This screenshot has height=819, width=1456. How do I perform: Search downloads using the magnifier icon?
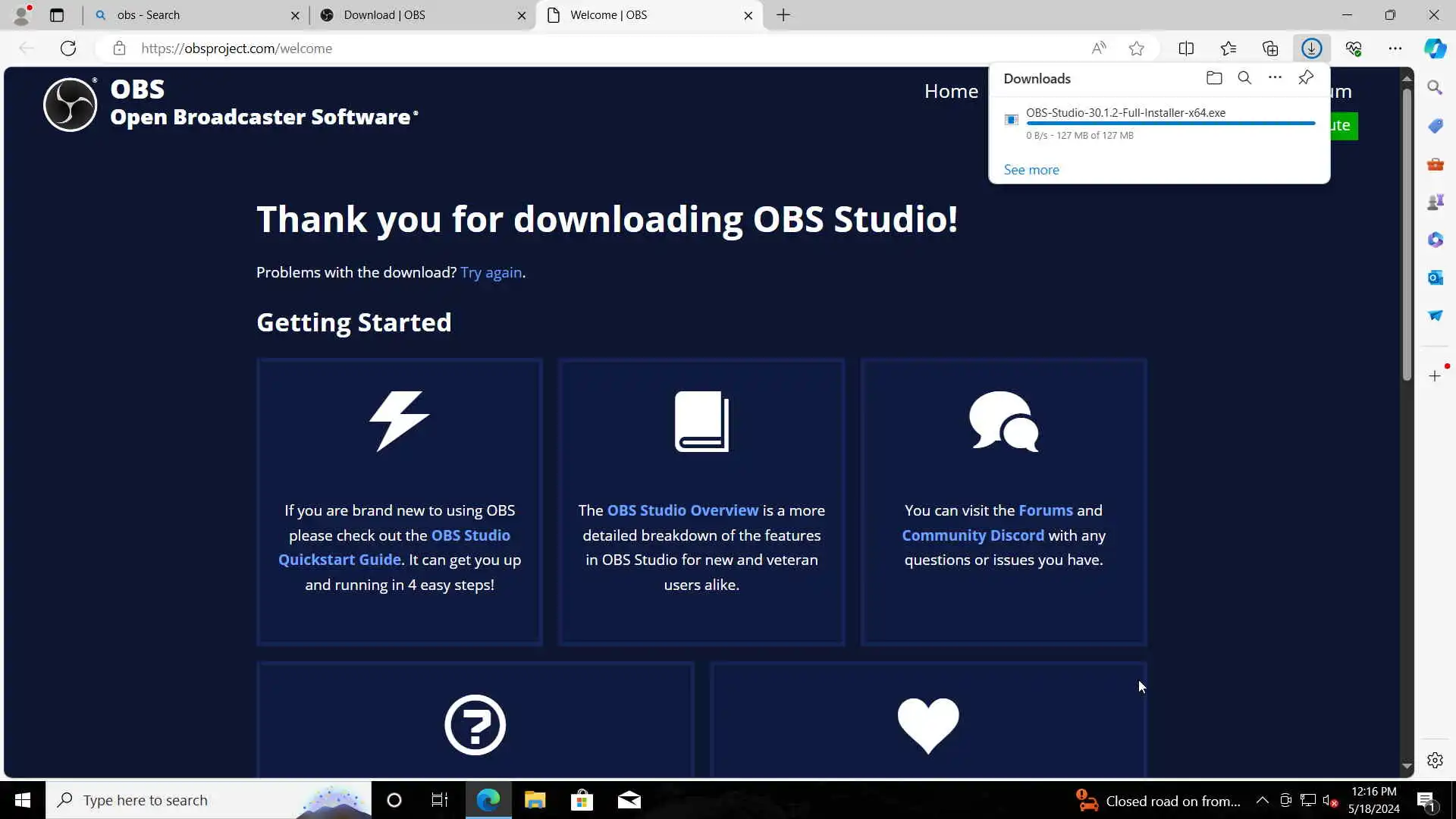(1244, 78)
